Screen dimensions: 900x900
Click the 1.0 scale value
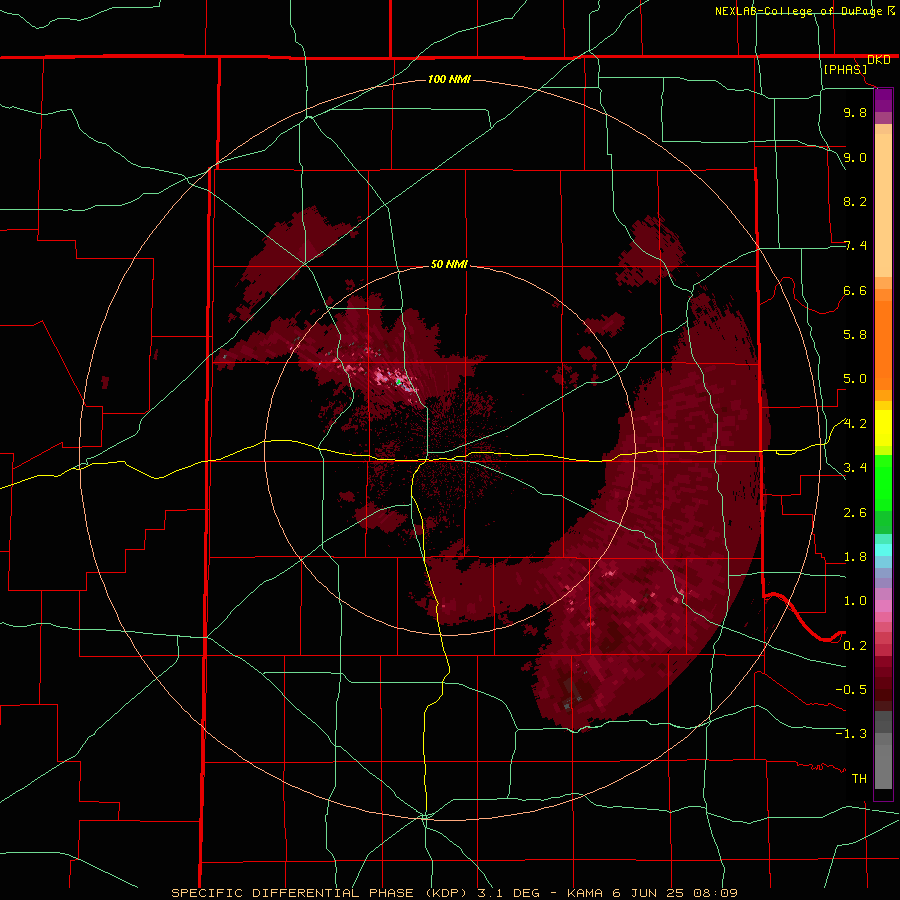coord(855,601)
